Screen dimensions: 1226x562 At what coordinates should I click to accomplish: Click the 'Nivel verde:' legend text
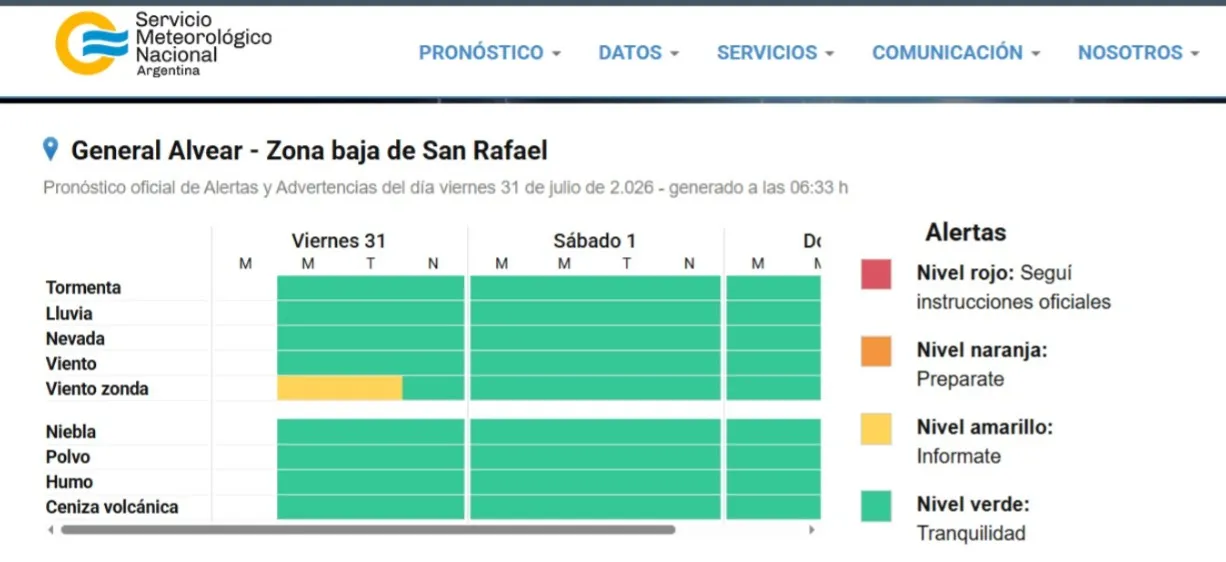[973, 504]
